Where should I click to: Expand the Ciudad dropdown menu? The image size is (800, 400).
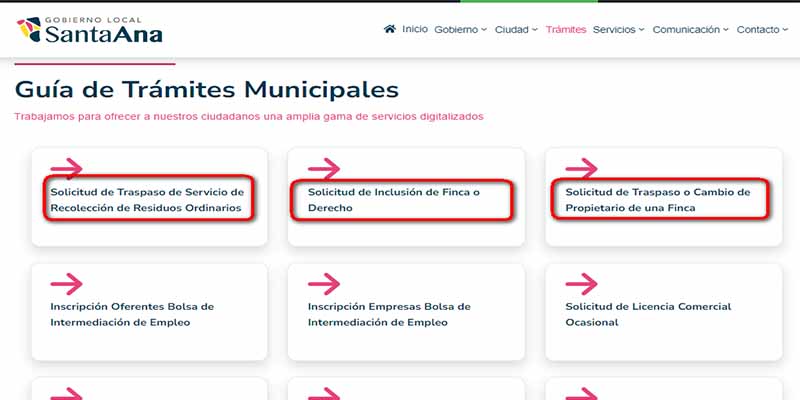click(516, 30)
